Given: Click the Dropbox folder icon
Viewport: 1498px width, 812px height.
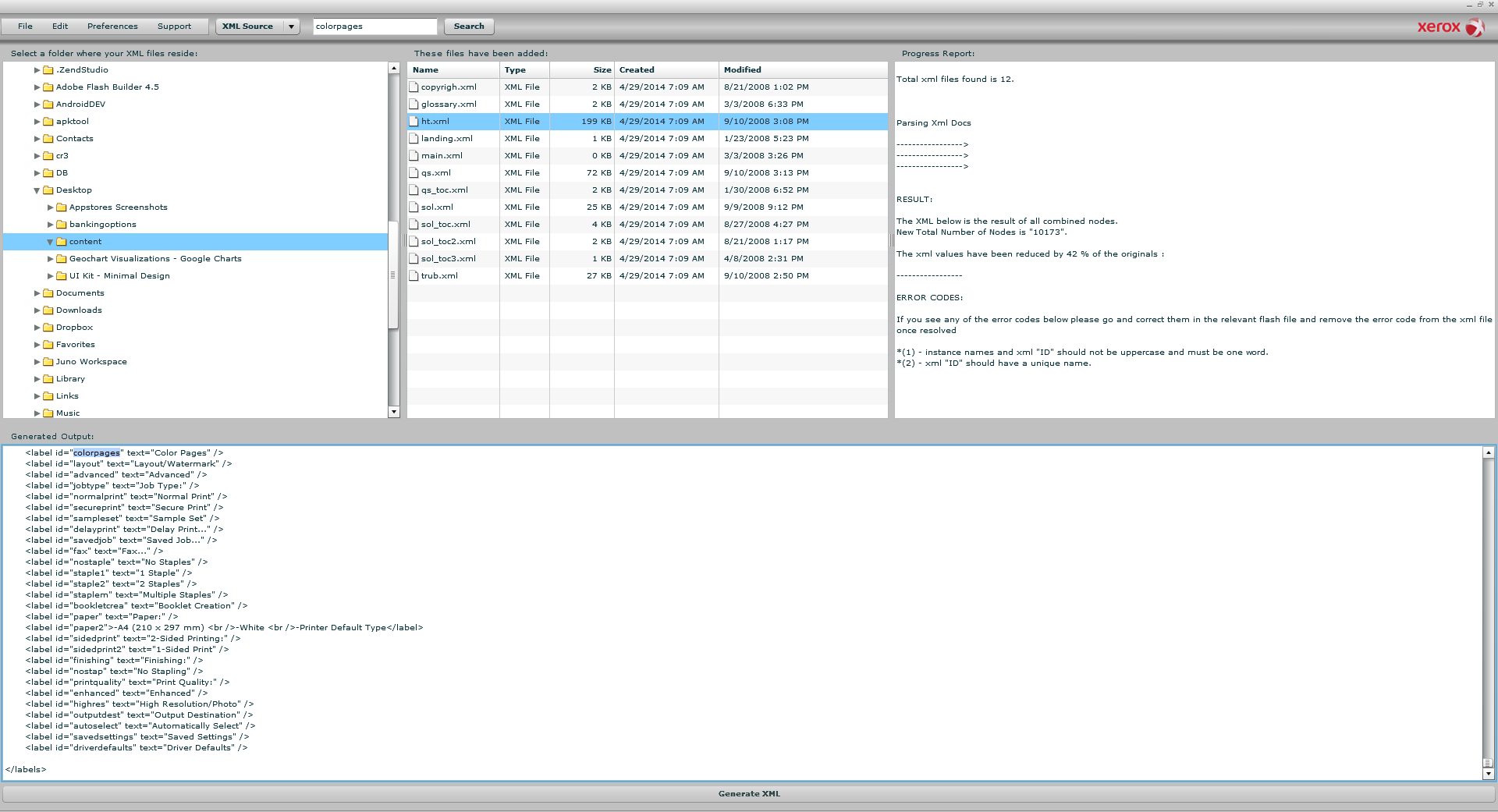Looking at the screenshot, I should pos(48,328).
